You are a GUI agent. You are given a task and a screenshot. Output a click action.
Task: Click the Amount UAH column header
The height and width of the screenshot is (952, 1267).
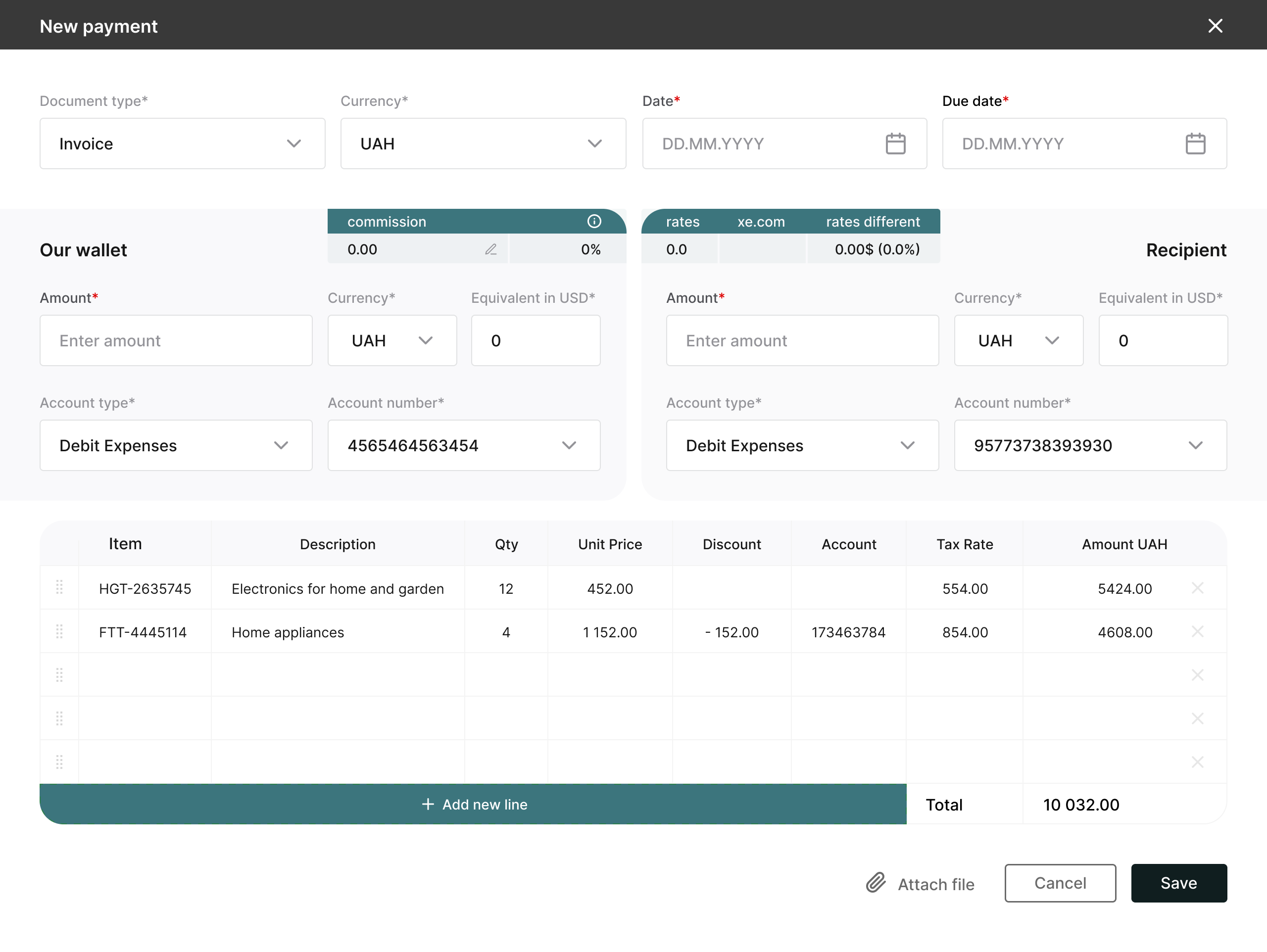1124,544
